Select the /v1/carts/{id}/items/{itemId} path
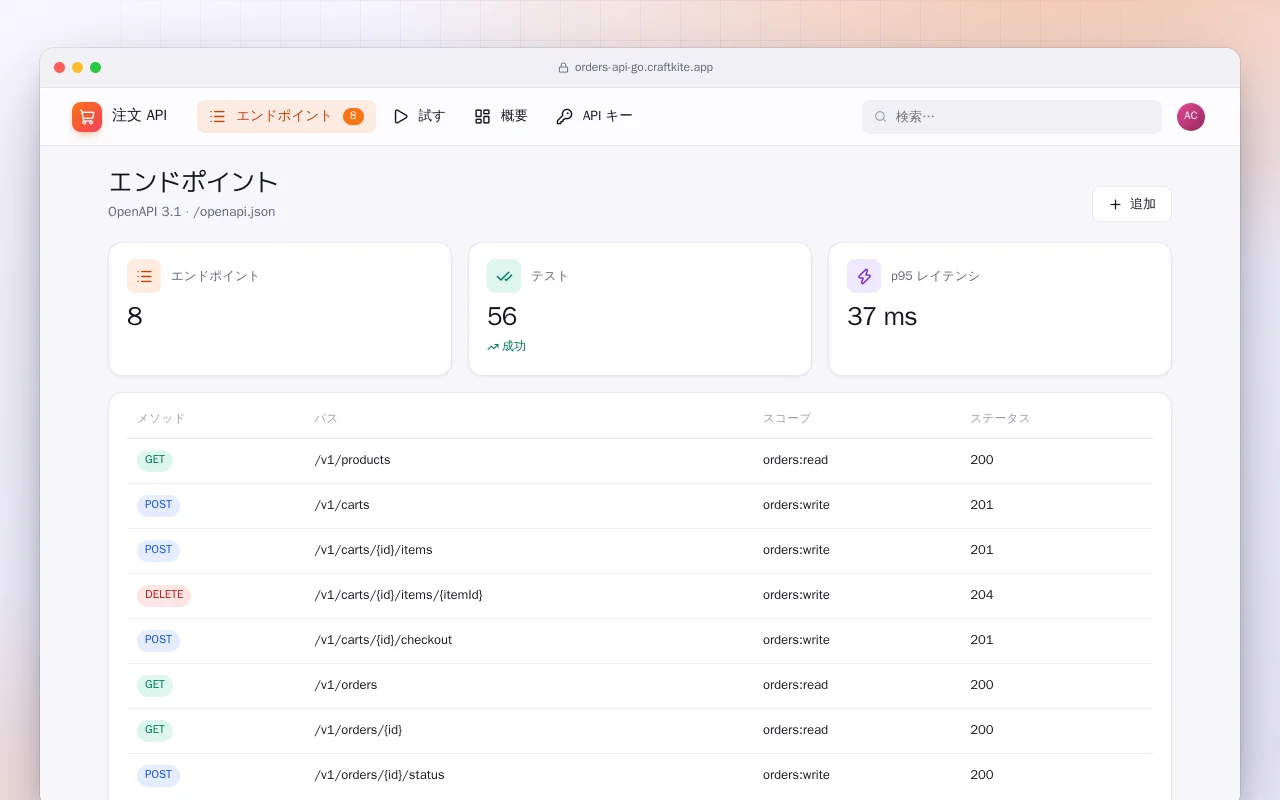 pos(398,595)
